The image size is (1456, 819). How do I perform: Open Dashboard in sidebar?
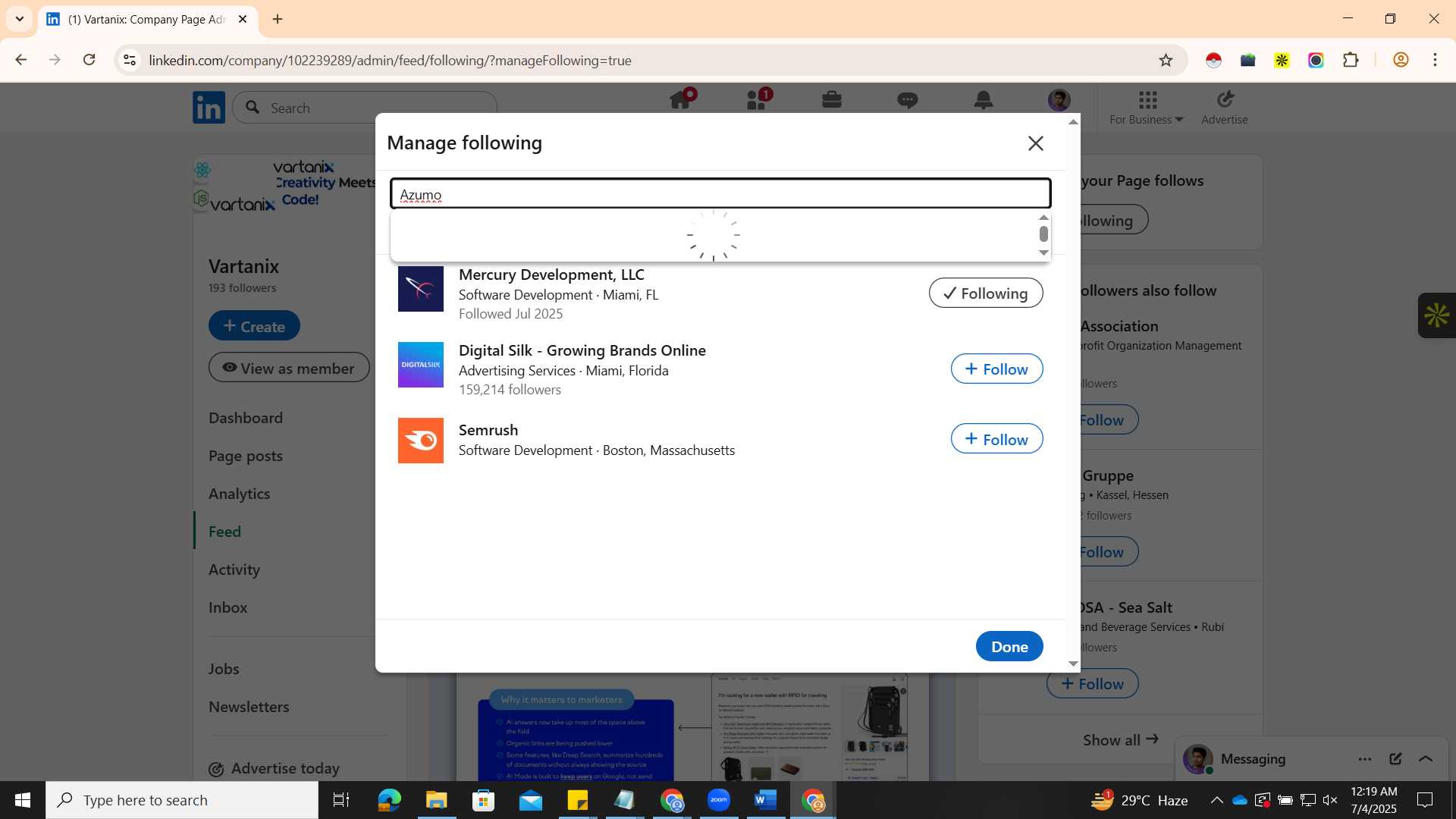pyautogui.click(x=246, y=418)
